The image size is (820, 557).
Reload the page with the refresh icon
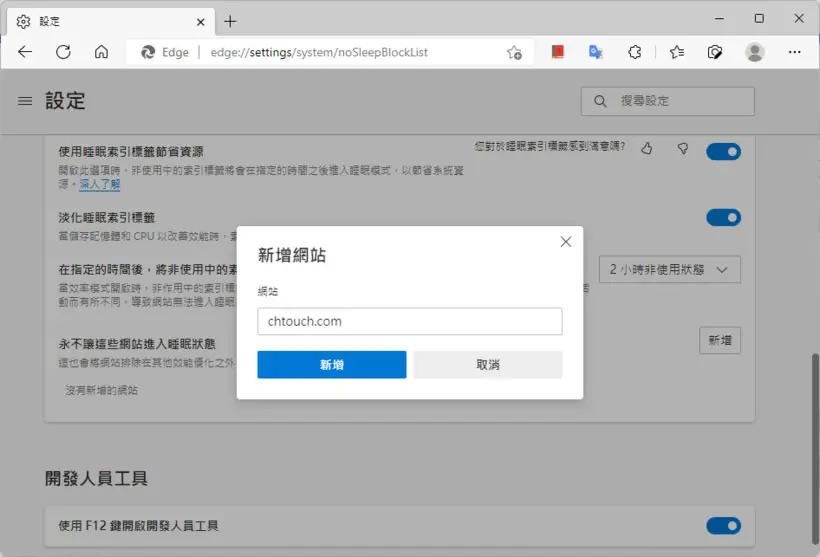(63, 52)
